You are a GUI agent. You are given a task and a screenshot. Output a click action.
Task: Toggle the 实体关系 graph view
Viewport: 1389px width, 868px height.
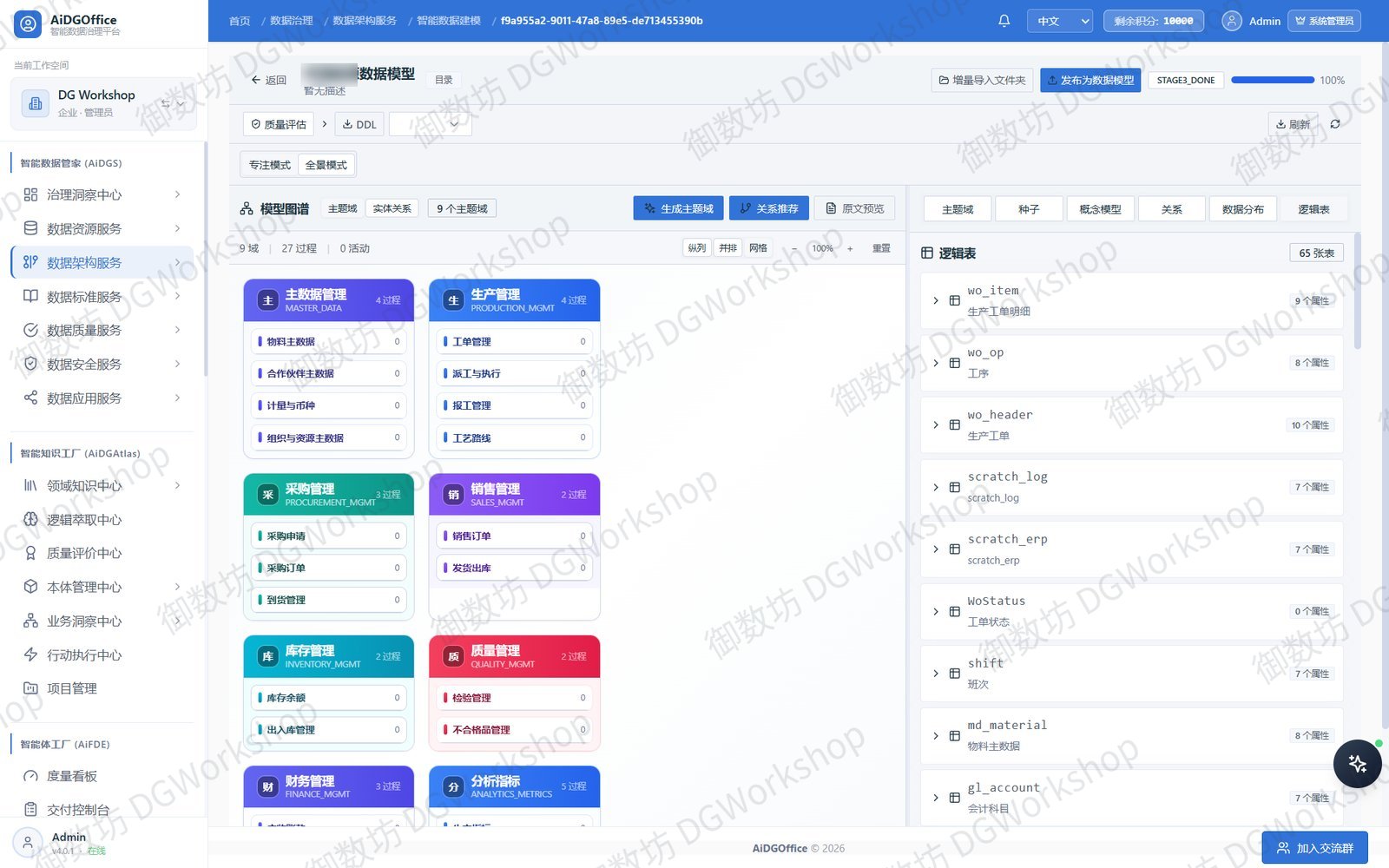pyautogui.click(x=392, y=208)
